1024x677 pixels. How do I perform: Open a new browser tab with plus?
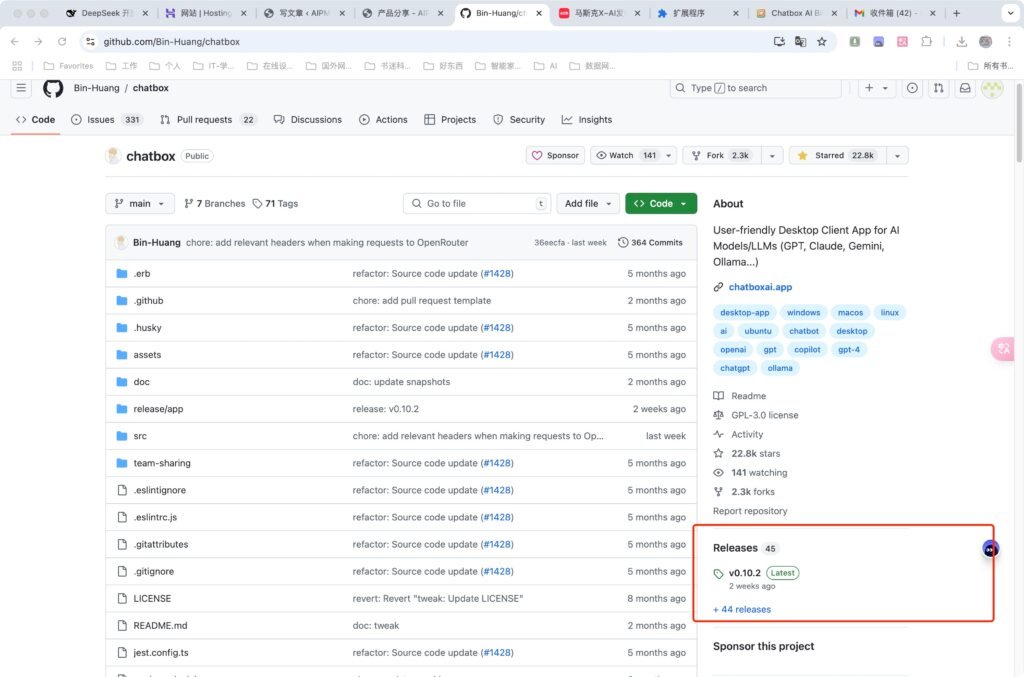(x=956, y=13)
